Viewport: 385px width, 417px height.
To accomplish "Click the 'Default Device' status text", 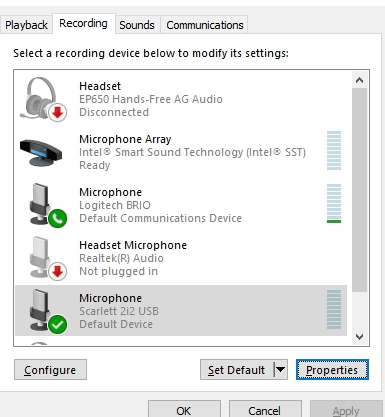I will click(116, 324).
